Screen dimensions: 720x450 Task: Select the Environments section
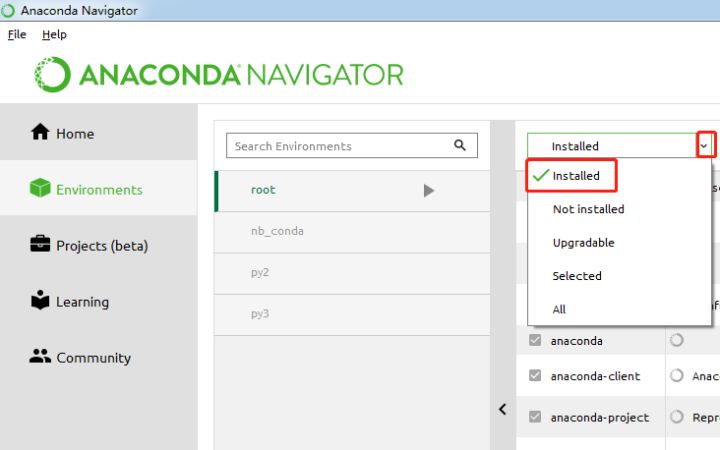coord(99,188)
